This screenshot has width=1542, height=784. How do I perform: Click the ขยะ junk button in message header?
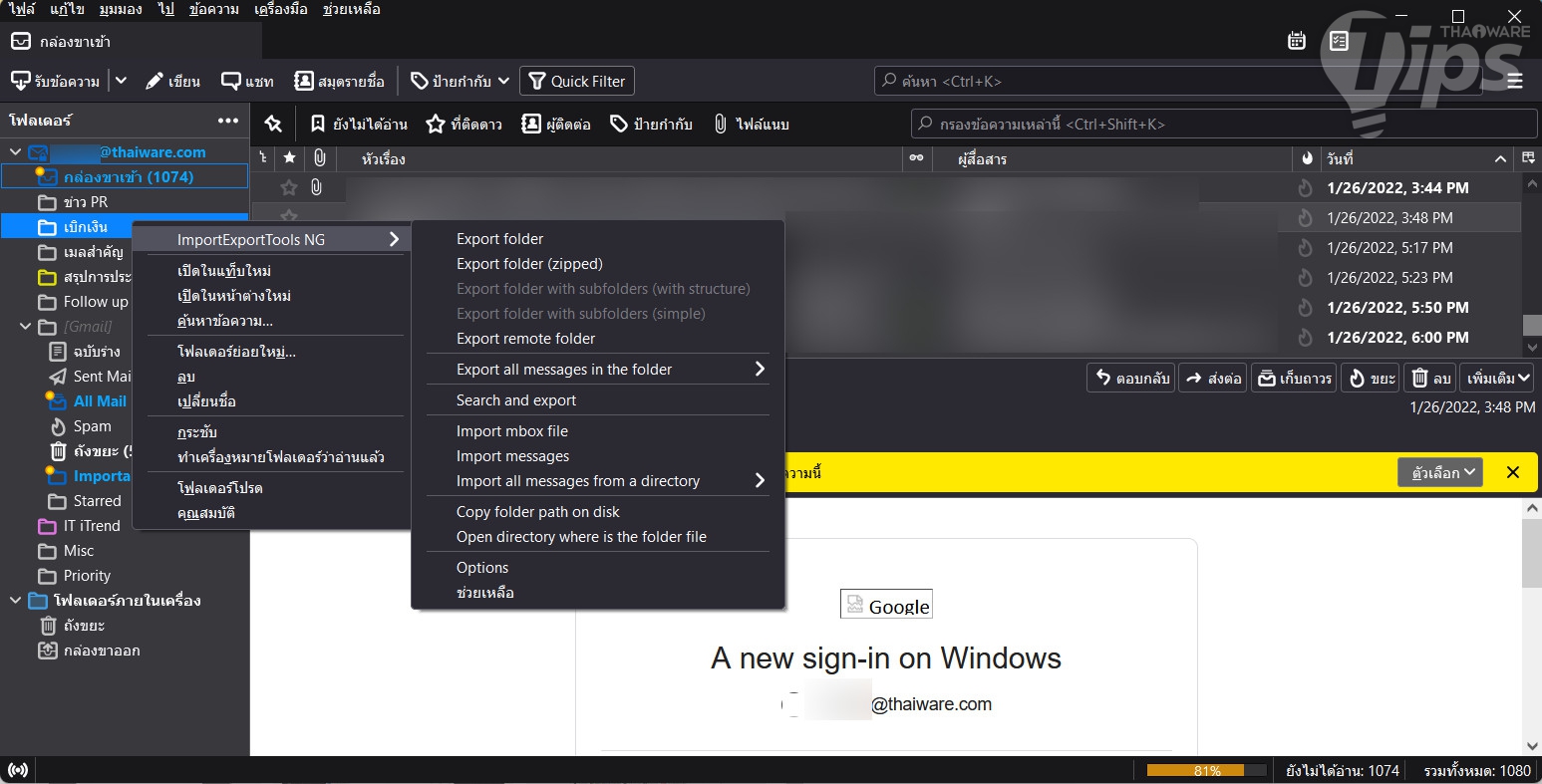(x=1371, y=378)
